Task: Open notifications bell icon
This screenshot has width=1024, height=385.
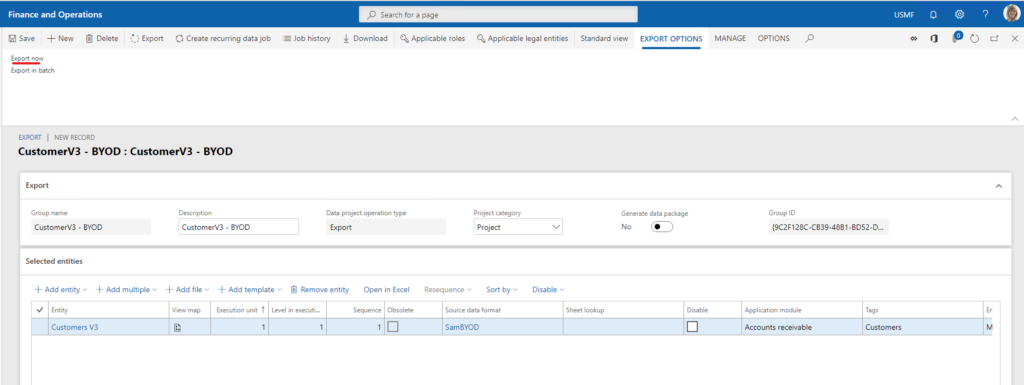Action: [x=933, y=14]
